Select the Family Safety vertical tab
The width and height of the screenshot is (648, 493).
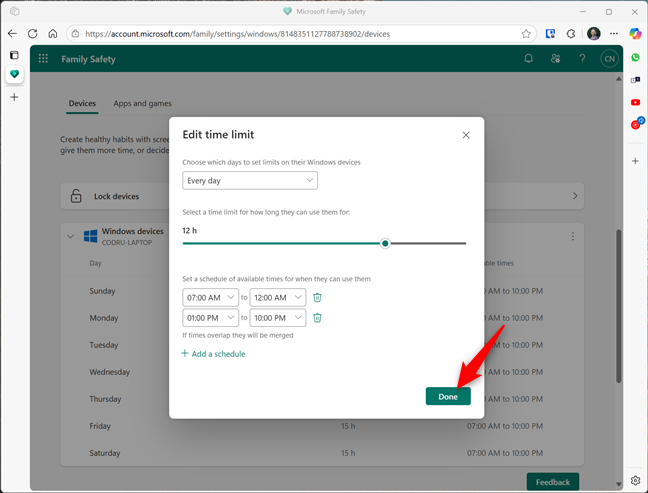(14, 74)
